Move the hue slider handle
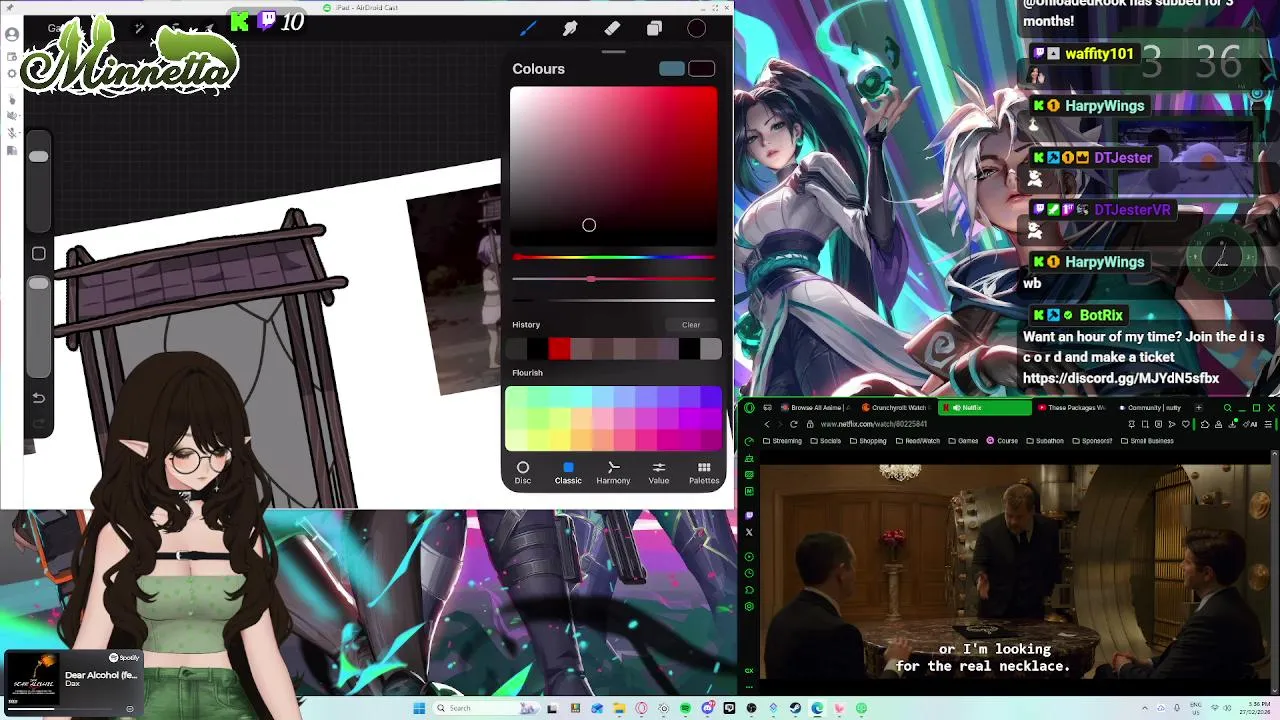Viewport: 1280px width, 720px height. point(517,258)
